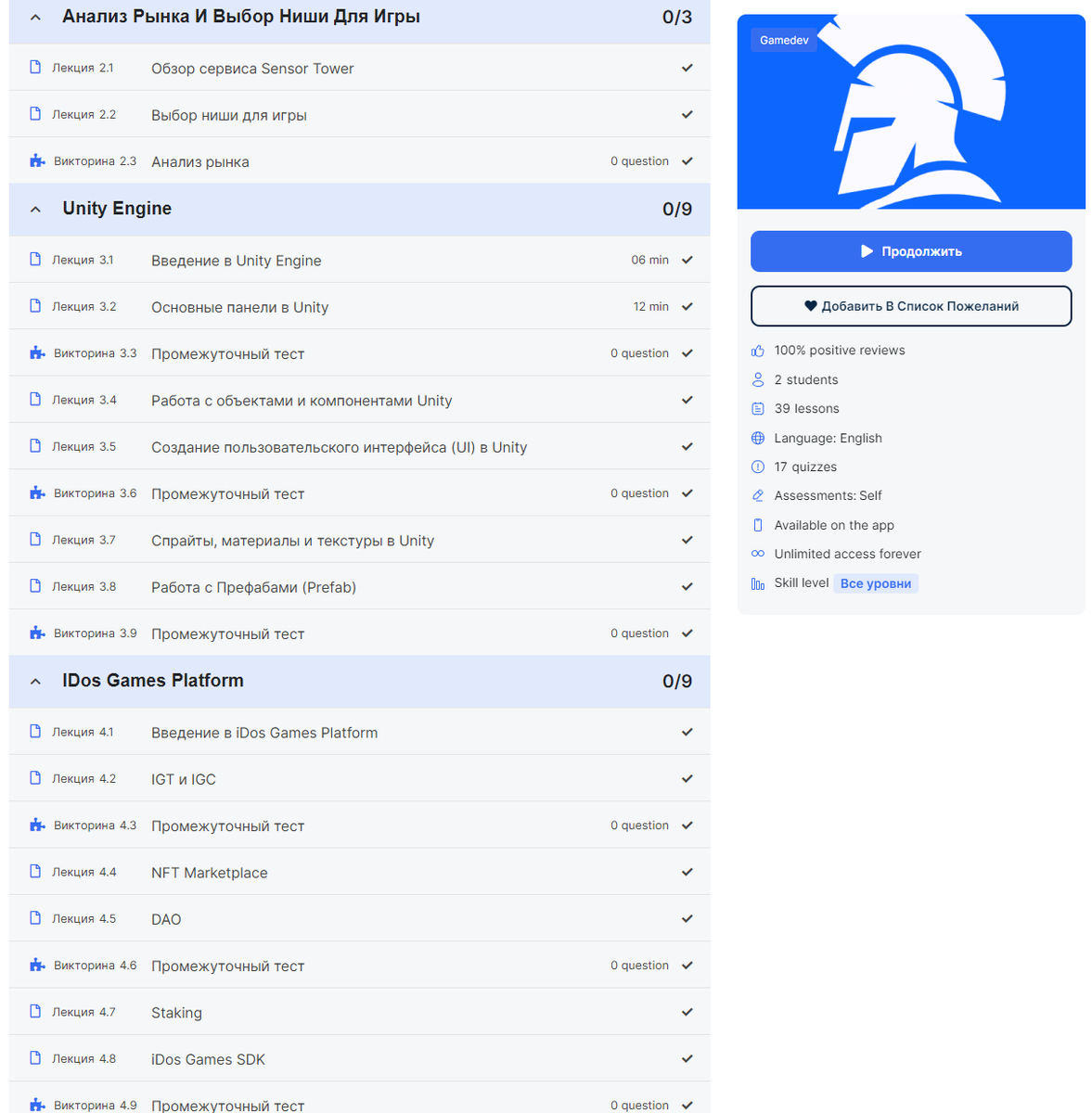Click the checkmark on iDos Games SDK row
1092x1113 pixels.
[x=687, y=1058]
